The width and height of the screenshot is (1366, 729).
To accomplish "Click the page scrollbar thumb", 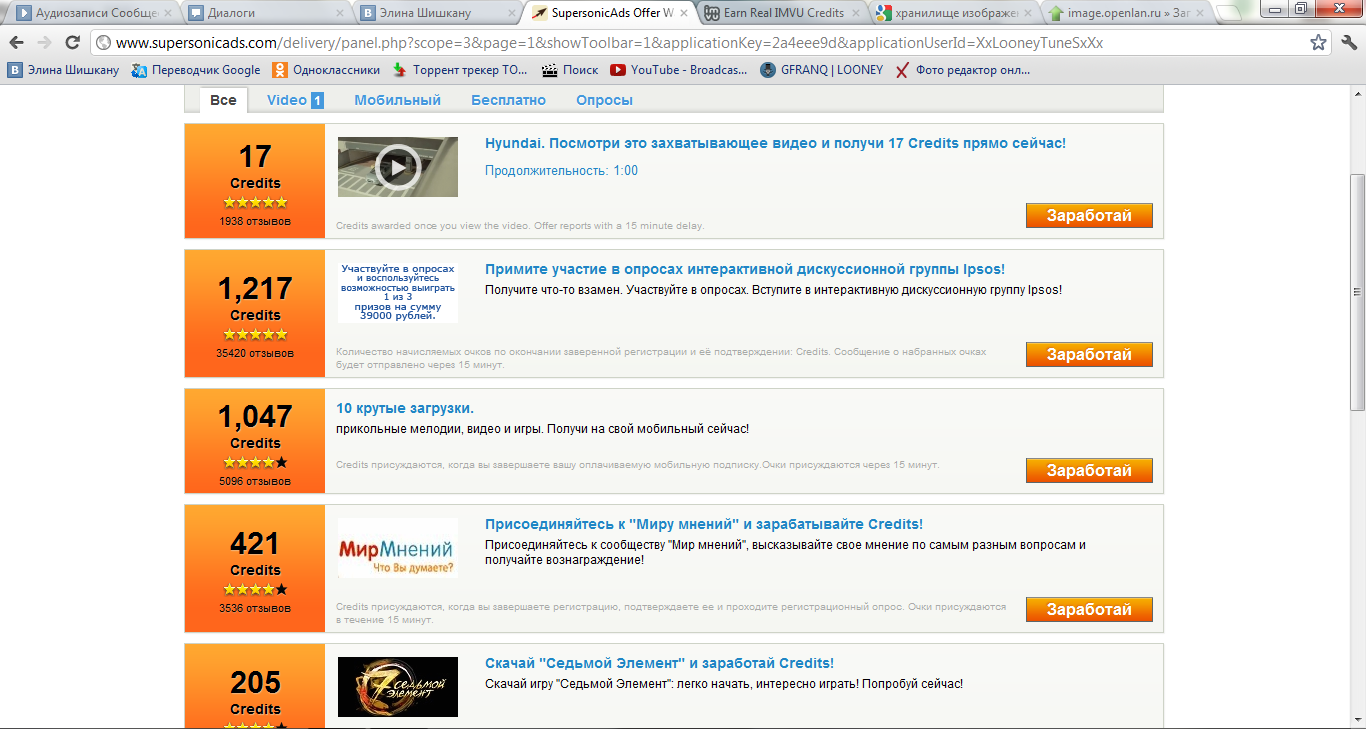I will (1357, 292).
